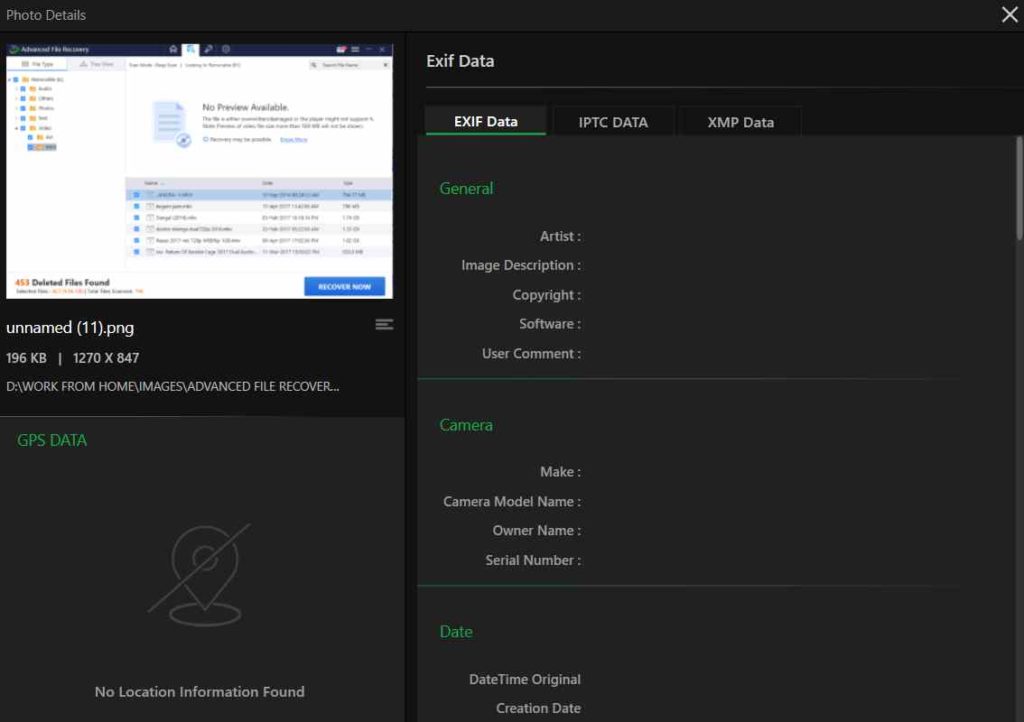Click the Camera section heading

pos(466,425)
